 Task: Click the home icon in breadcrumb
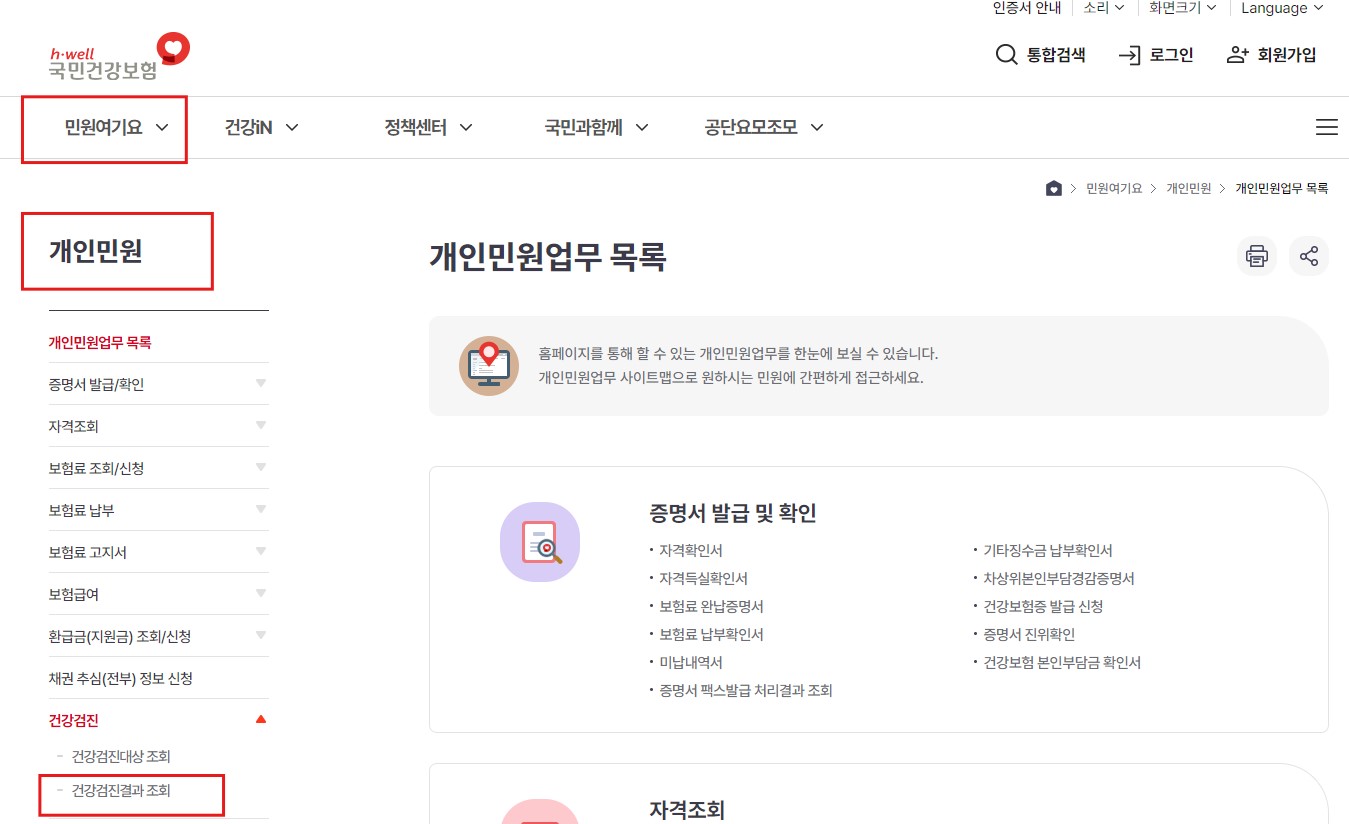coord(1053,188)
